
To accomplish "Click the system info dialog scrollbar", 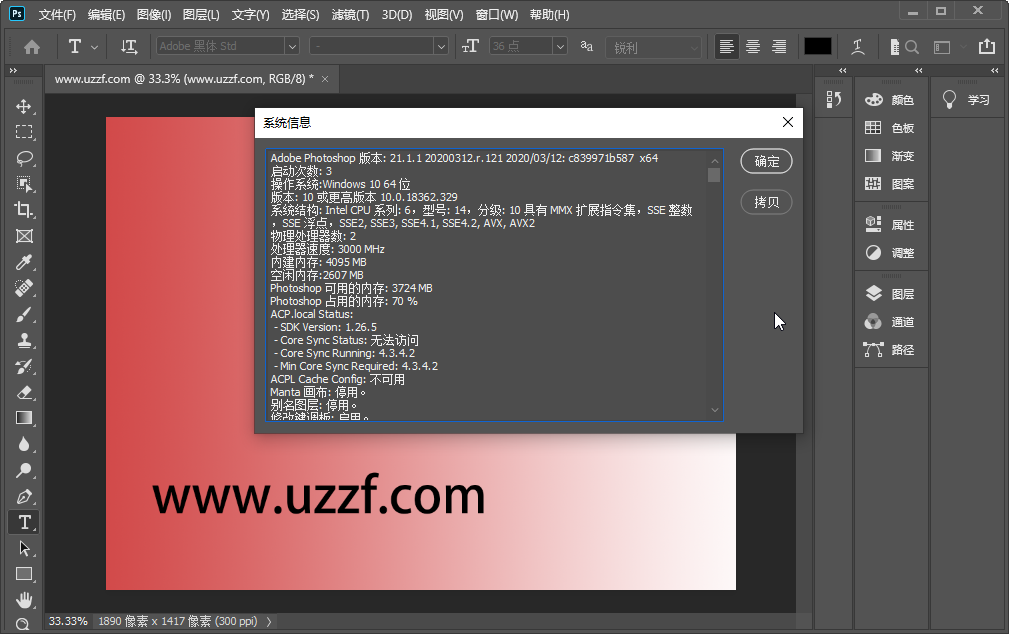I will (x=713, y=176).
